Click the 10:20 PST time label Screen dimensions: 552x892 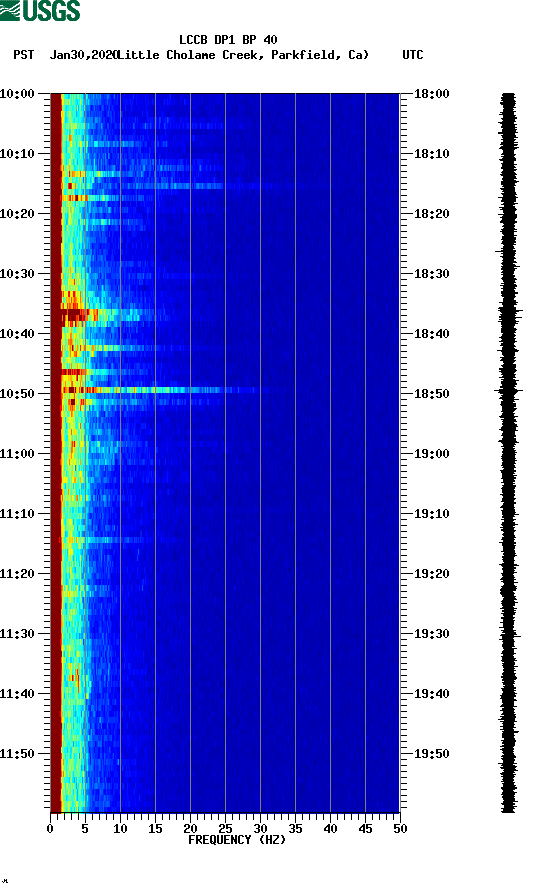click(17, 214)
